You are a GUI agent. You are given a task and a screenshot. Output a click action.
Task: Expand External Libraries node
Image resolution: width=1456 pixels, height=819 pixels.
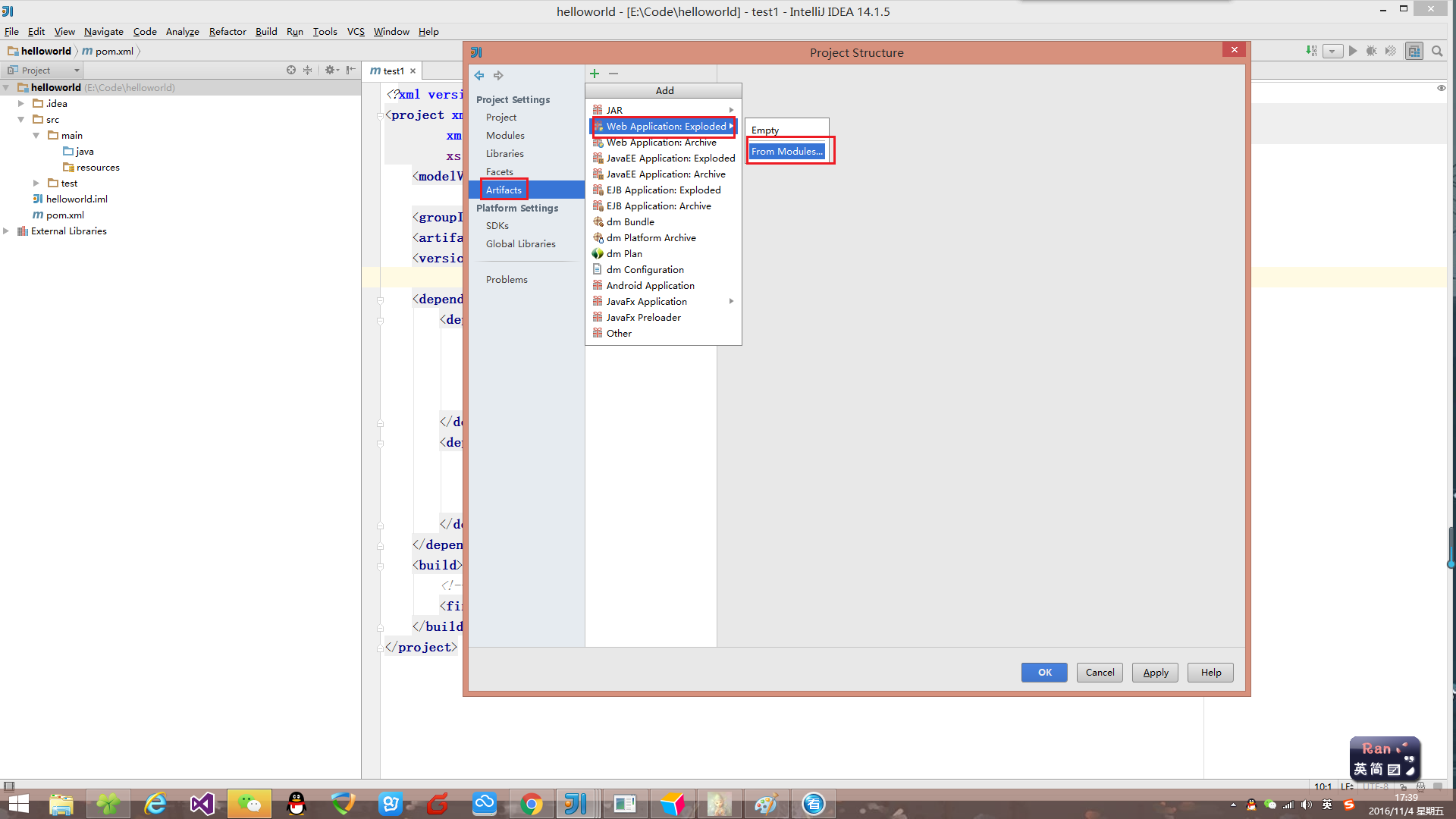[6, 231]
